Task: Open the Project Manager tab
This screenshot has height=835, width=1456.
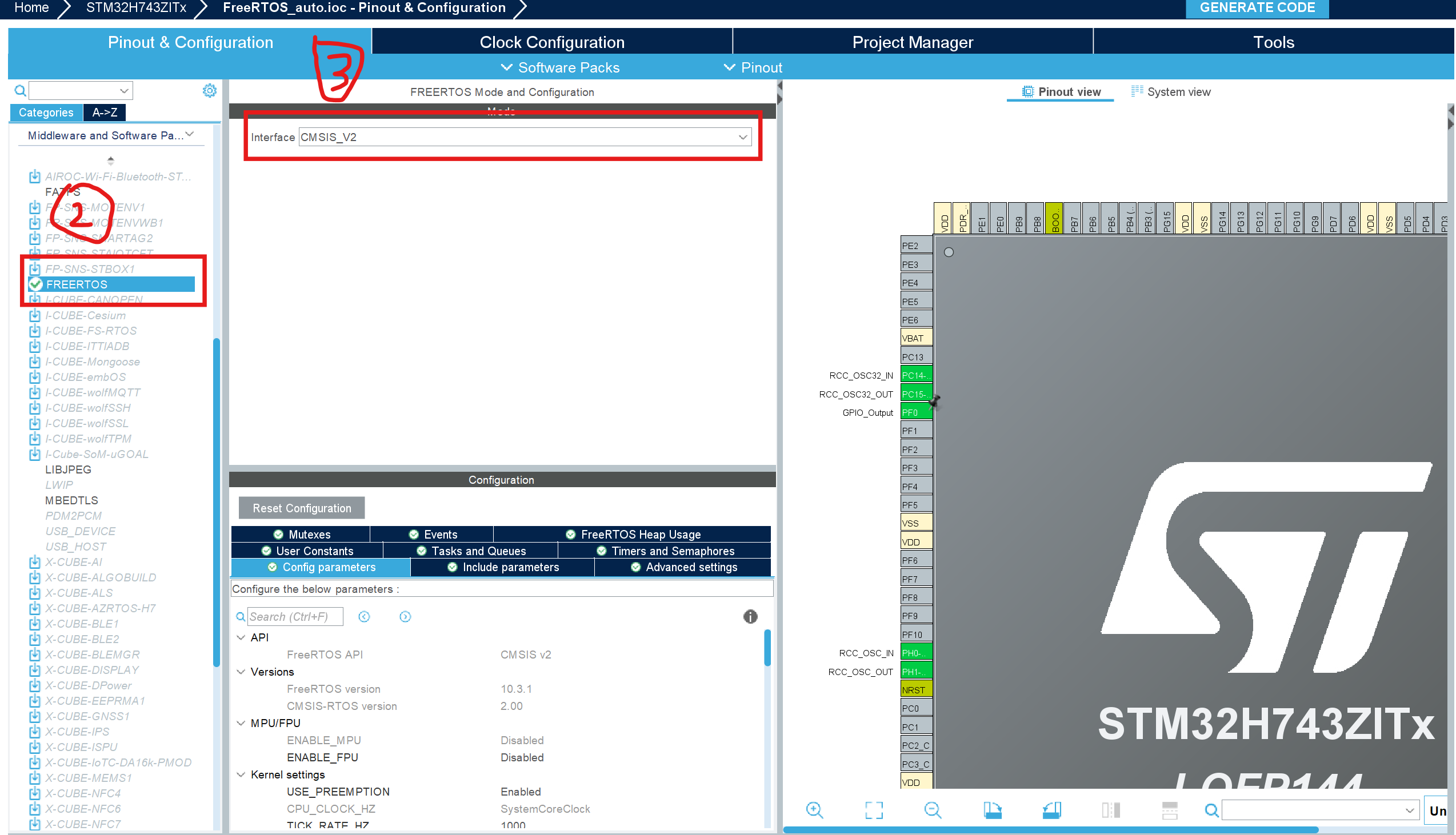Action: [x=912, y=41]
